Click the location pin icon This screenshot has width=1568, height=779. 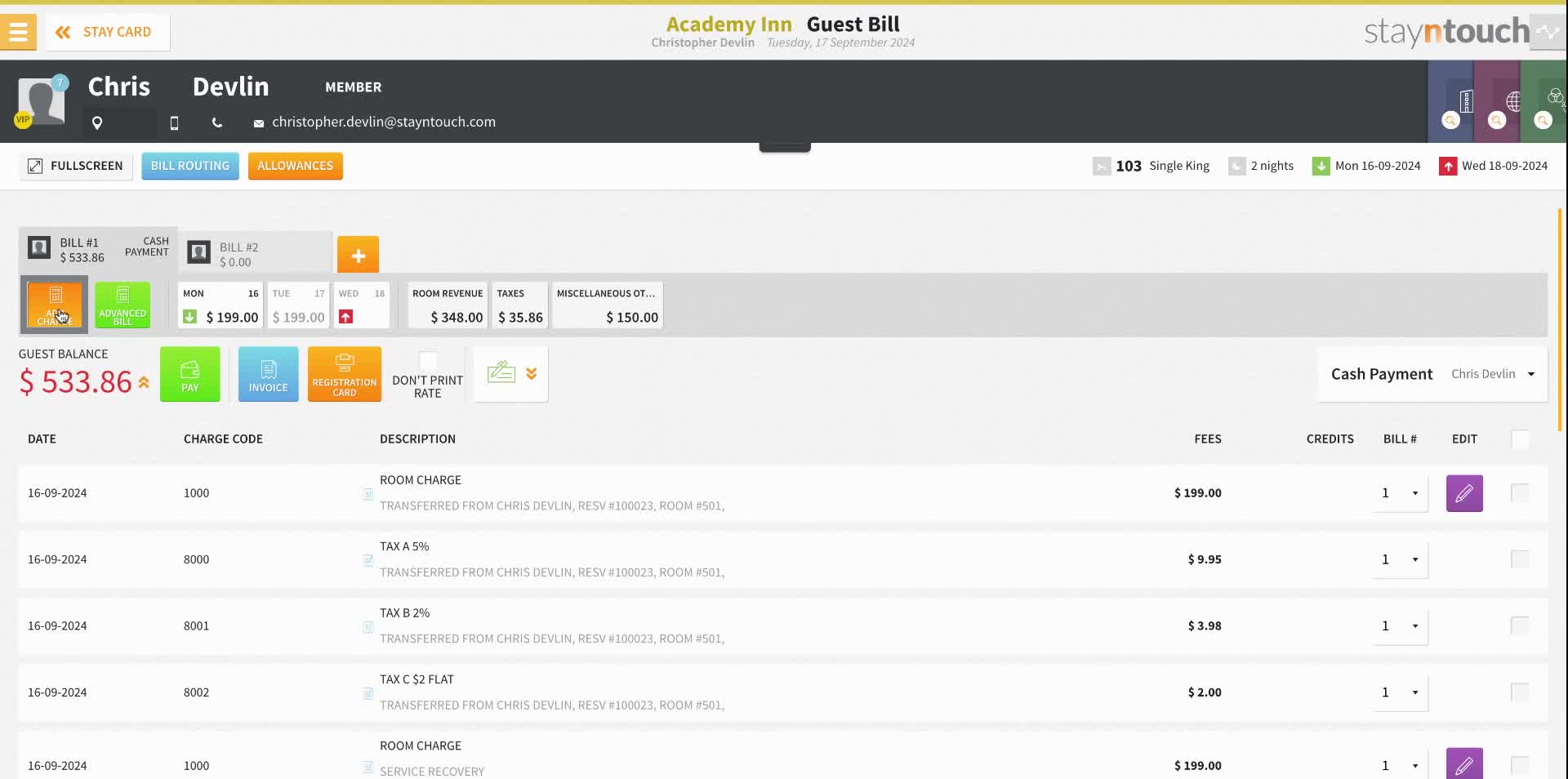point(97,122)
